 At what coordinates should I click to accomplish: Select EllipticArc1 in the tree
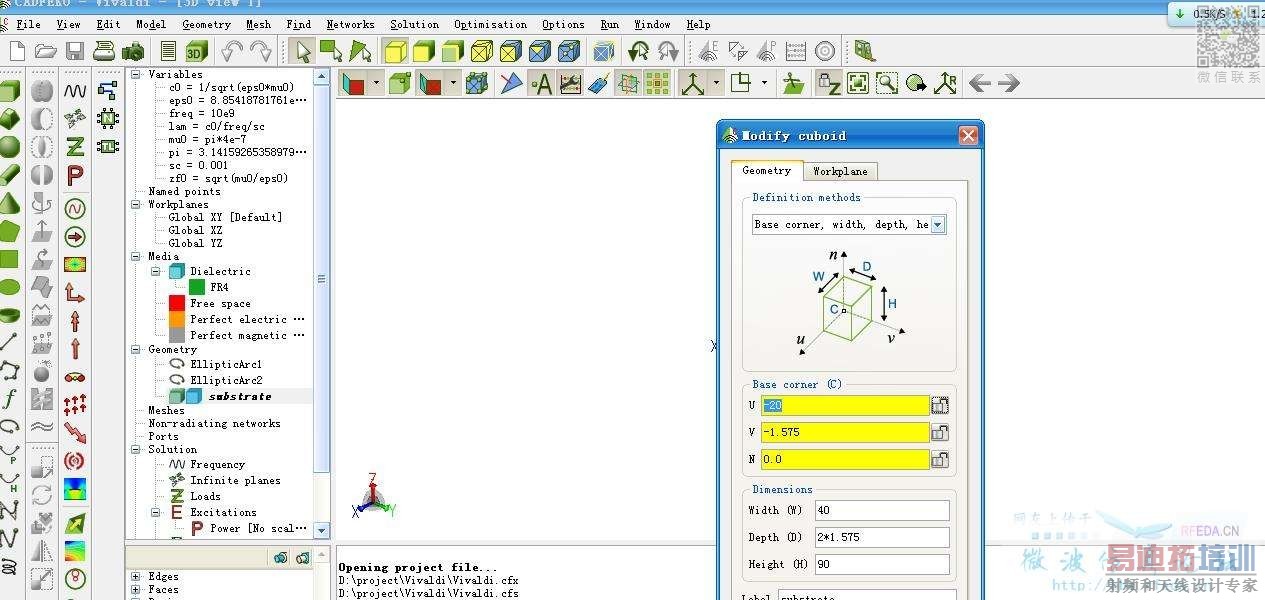click(226, 364)
